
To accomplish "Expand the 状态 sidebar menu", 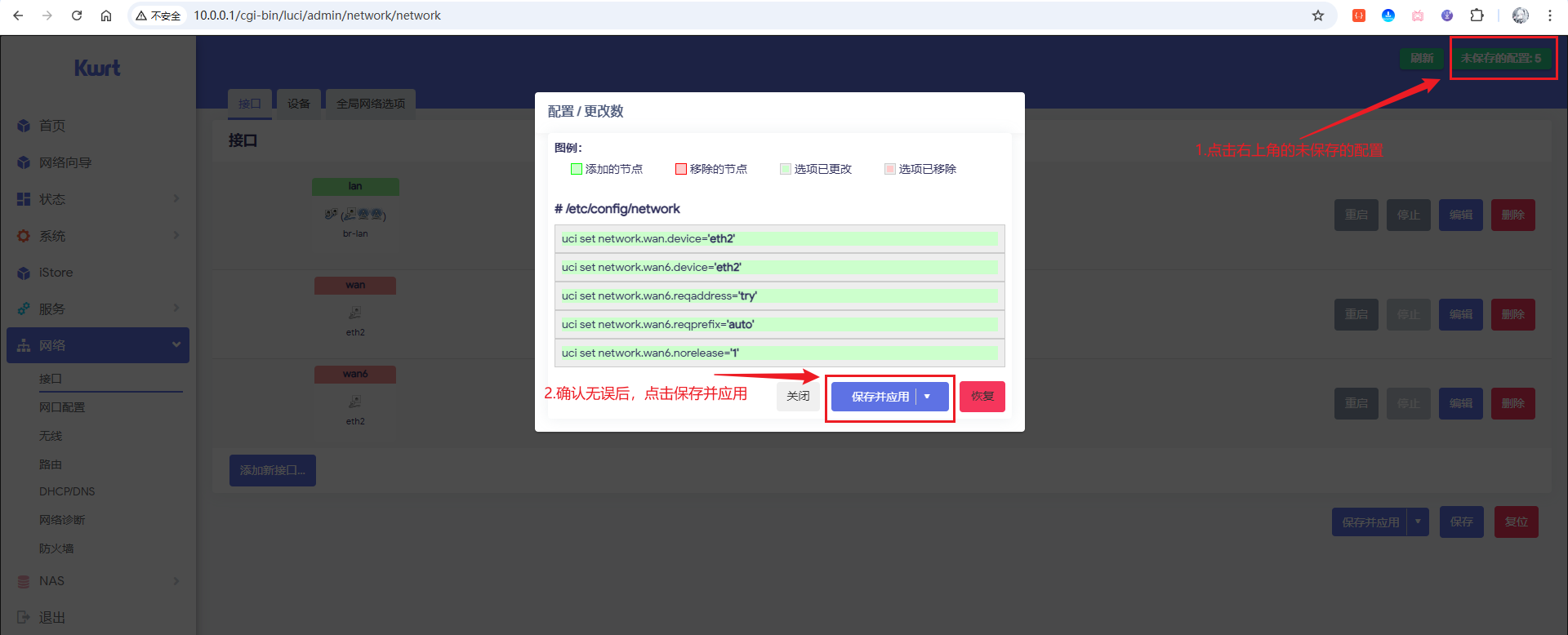I will [176, 199].
